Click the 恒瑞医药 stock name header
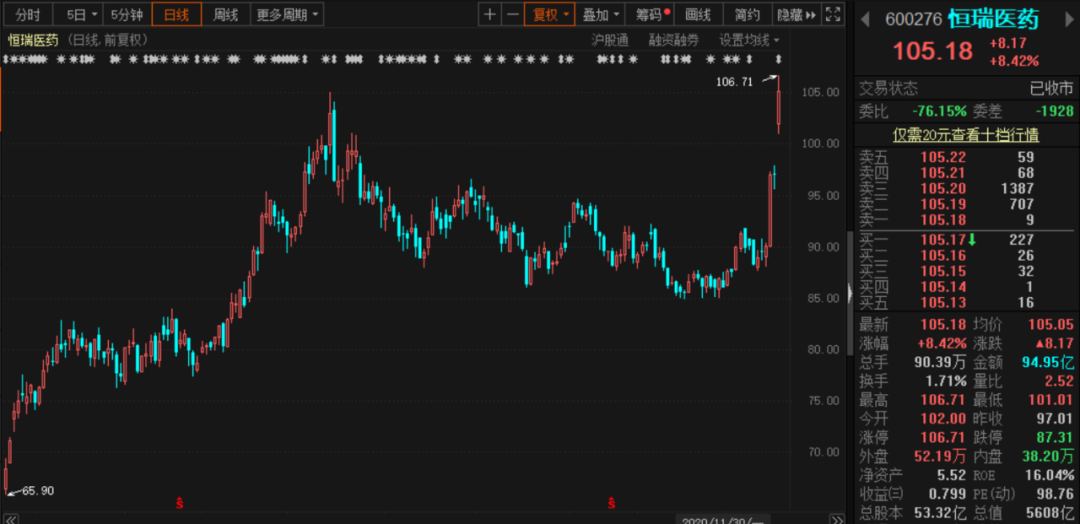Viewport: 1080px width, 524px height. tap(993, 19)
